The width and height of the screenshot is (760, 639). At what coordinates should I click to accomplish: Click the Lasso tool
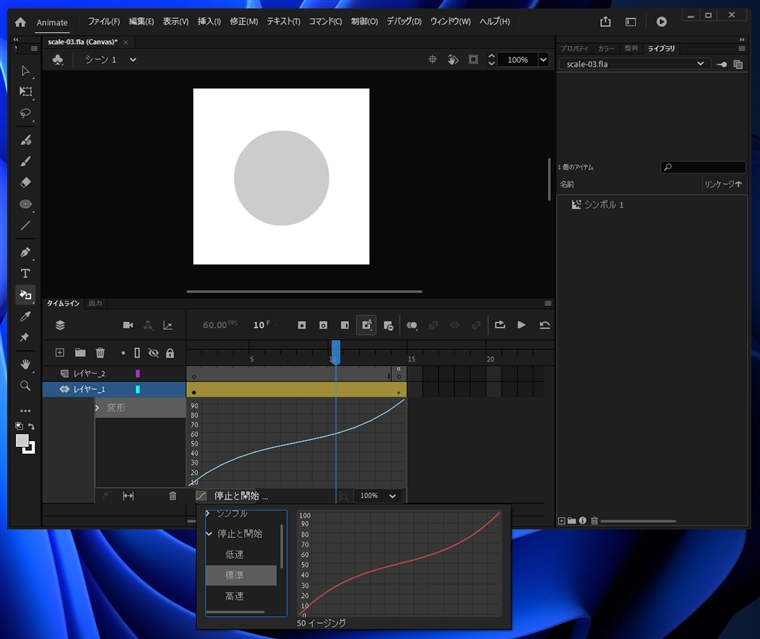[25, 113]
